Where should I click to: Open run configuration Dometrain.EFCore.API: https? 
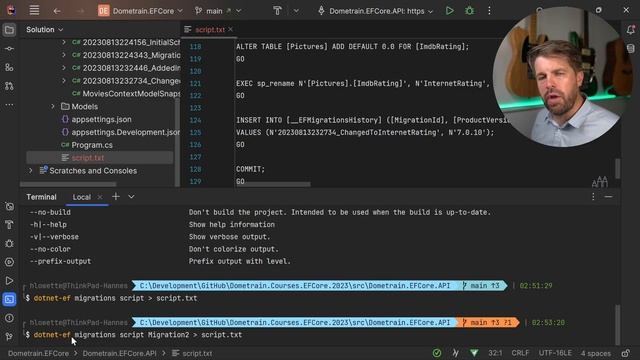point(375,11)
